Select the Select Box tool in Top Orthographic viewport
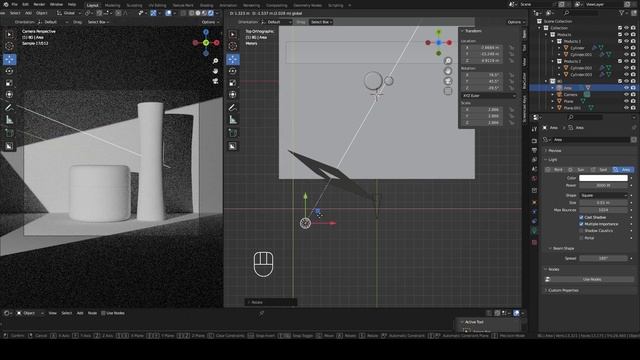The height and width of the screenshot is (360, 640). click(233, 35)
